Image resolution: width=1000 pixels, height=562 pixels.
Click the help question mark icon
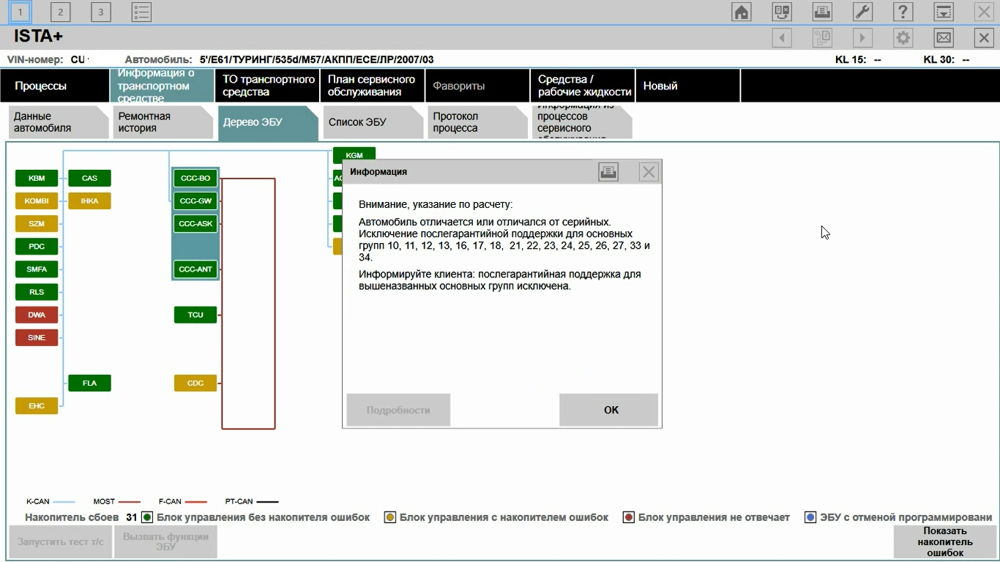click(x=903, y=12)
